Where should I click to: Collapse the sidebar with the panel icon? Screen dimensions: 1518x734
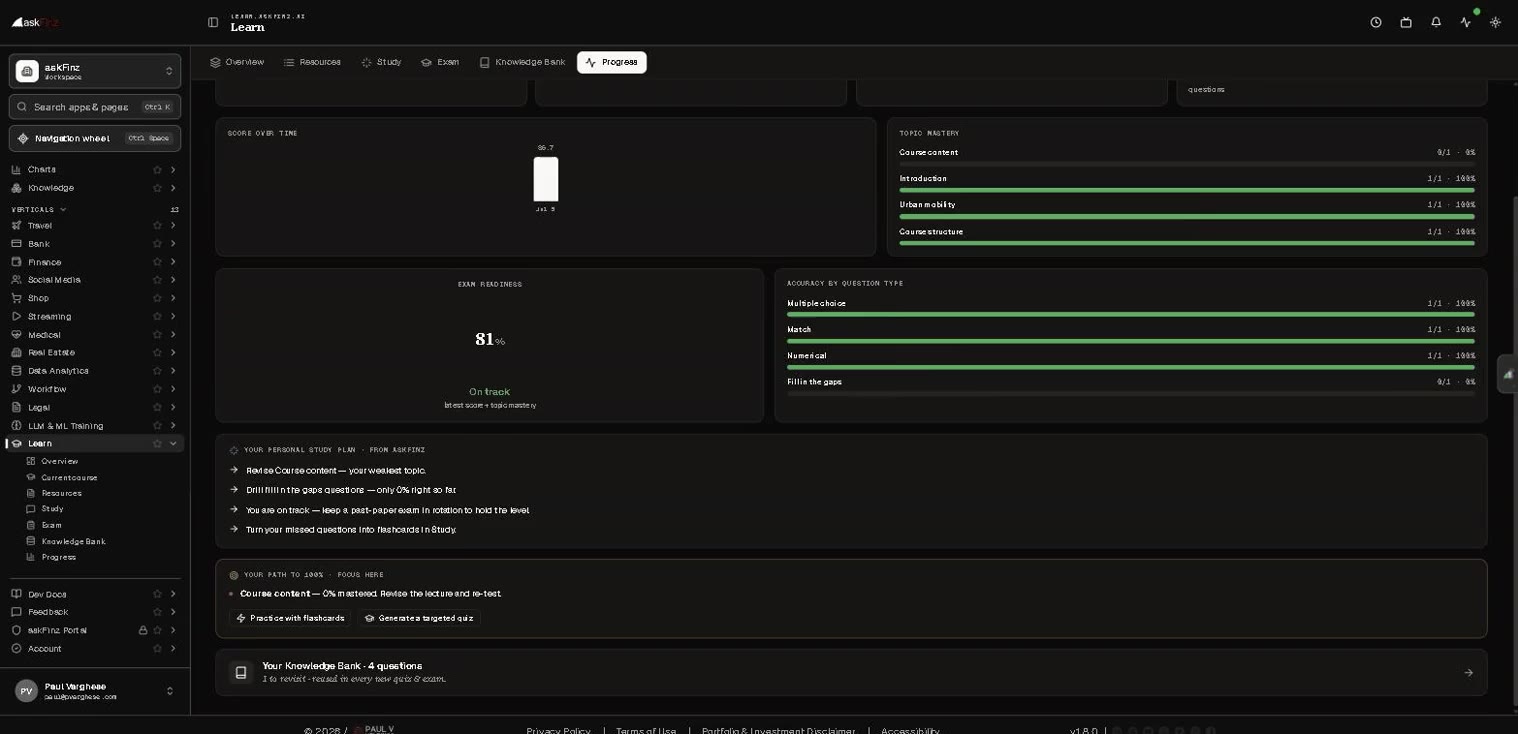[x=213, y=22]
